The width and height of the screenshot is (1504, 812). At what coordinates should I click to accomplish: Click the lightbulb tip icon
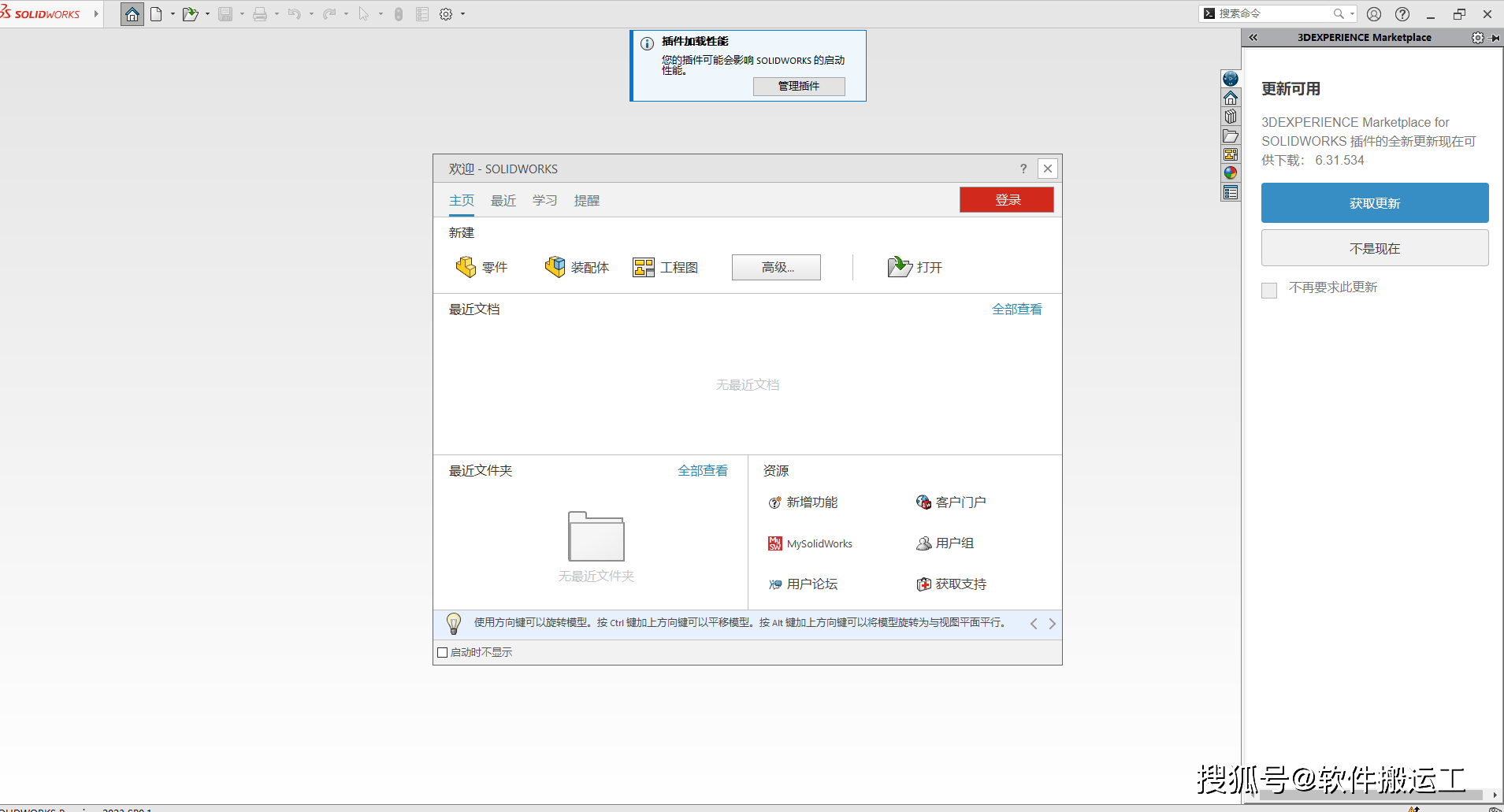(454, 624)
